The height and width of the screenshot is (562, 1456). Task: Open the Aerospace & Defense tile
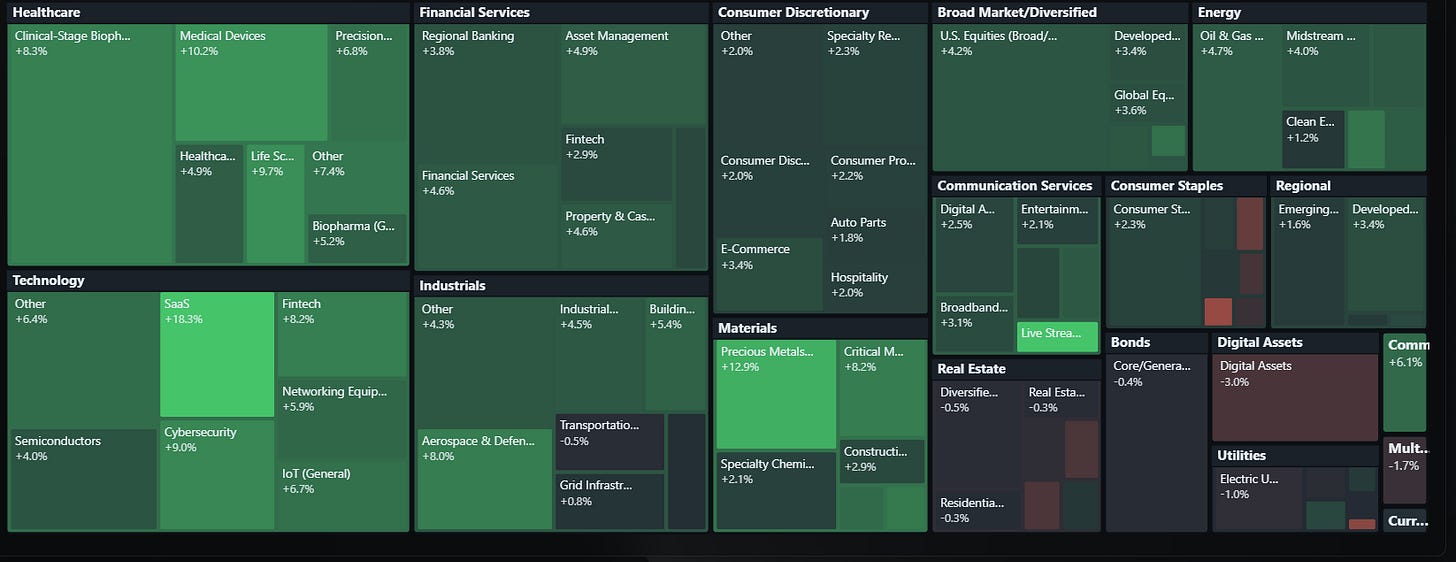484,479
